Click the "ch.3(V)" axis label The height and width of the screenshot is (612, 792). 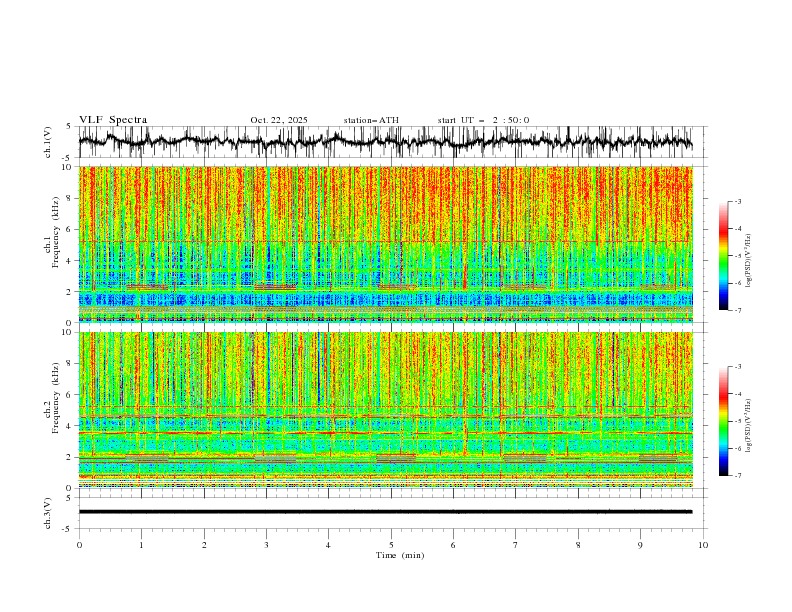point(48,513)
